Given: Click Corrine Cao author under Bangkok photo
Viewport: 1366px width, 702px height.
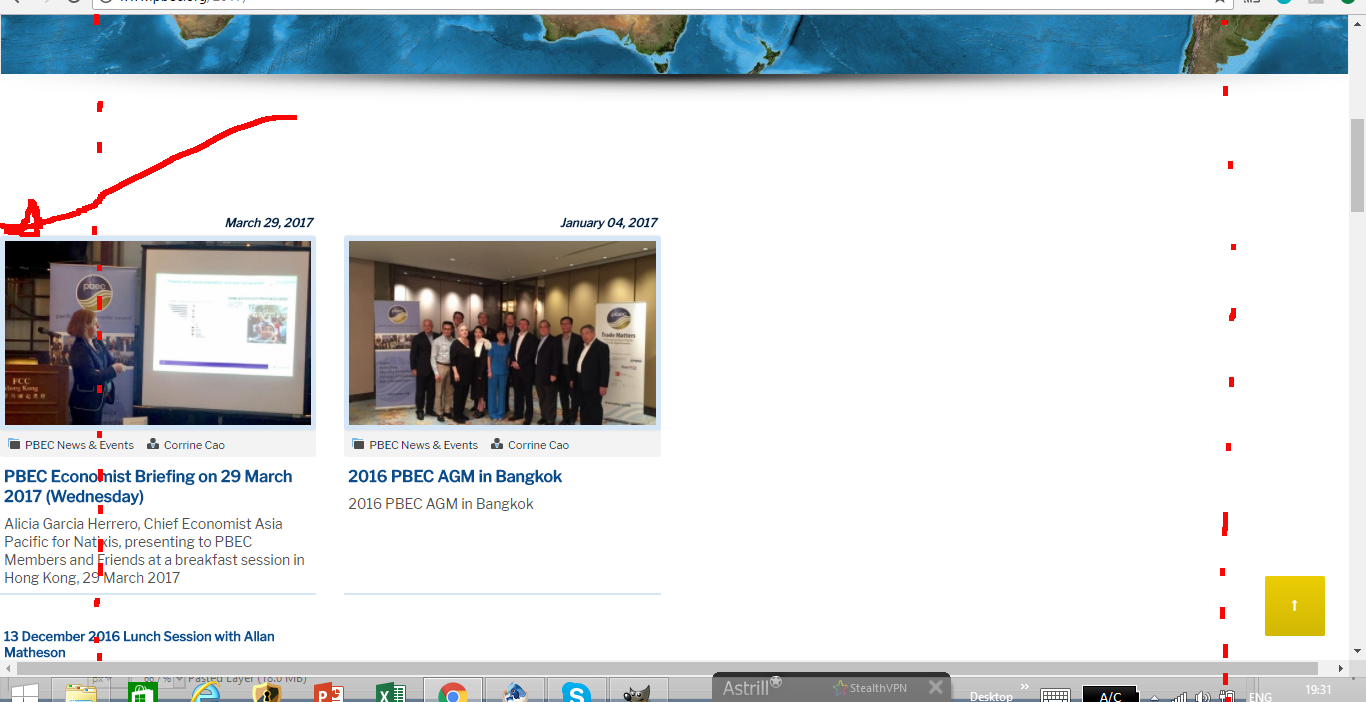Looking at the screenshot, I should pyautogui.click(x=538, y=445).
